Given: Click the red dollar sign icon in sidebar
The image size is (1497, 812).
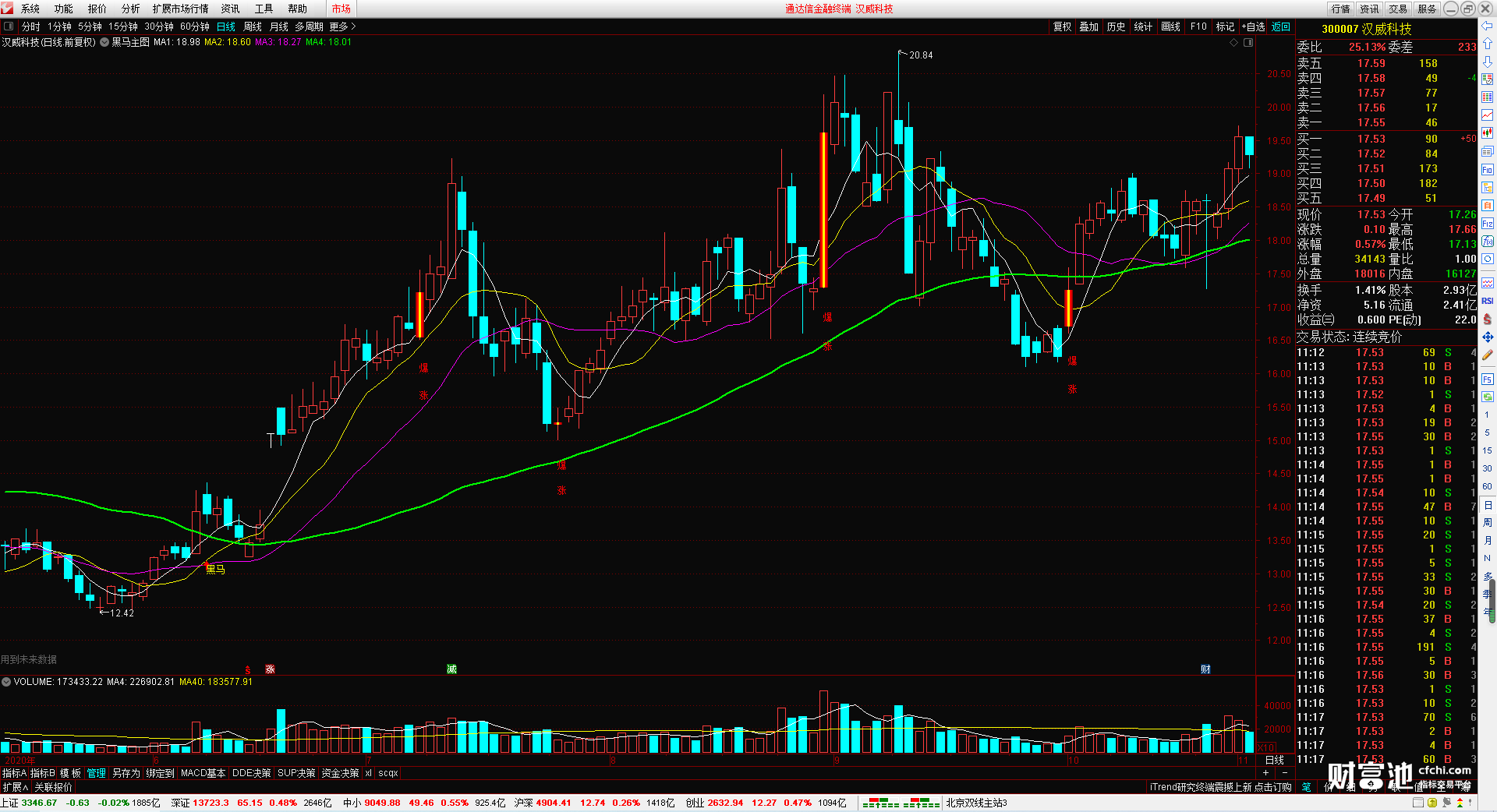Looking at the screenshot, I should click(1487, 320).
